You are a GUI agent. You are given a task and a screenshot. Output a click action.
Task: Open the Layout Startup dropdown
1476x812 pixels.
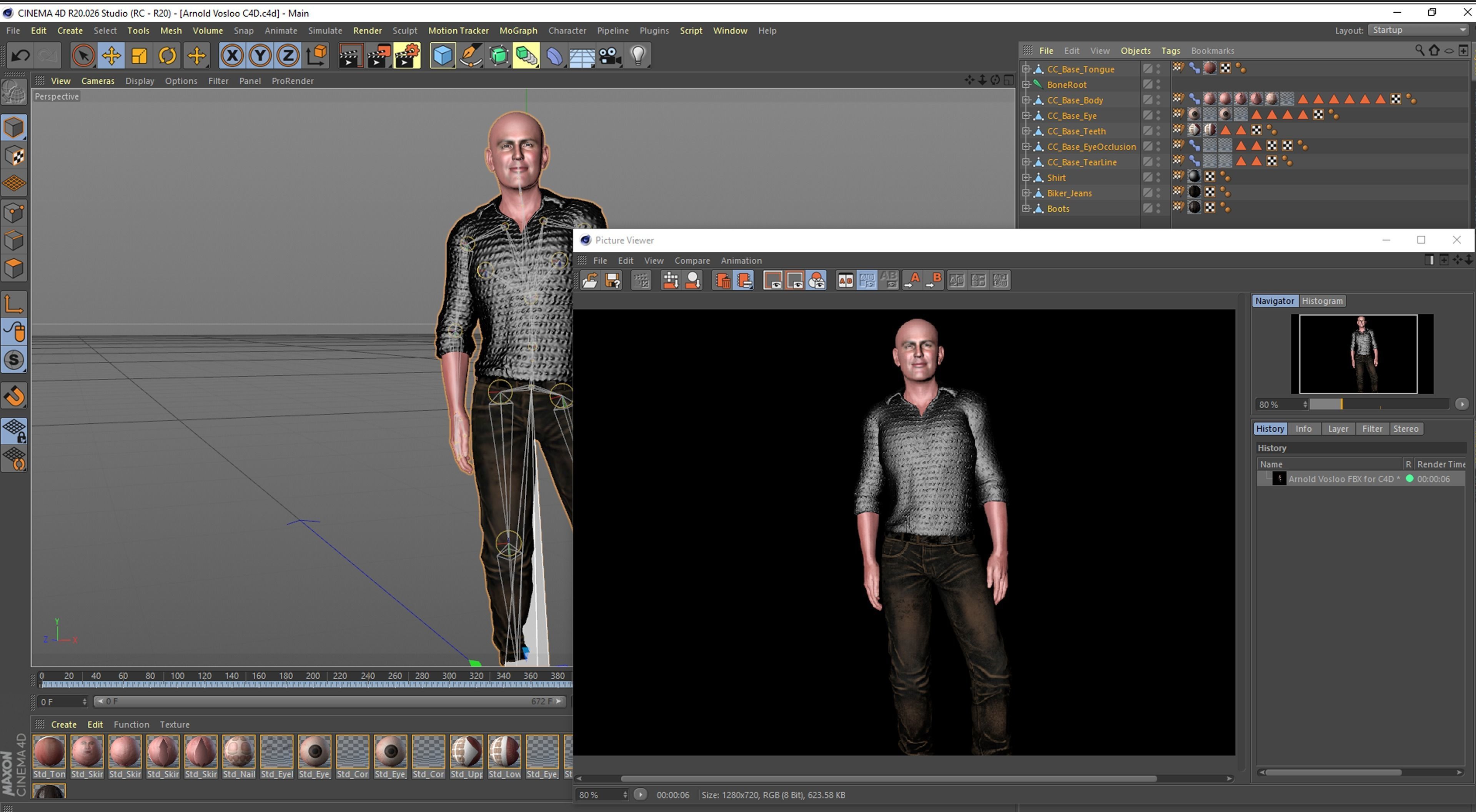tap(1419, 30)
